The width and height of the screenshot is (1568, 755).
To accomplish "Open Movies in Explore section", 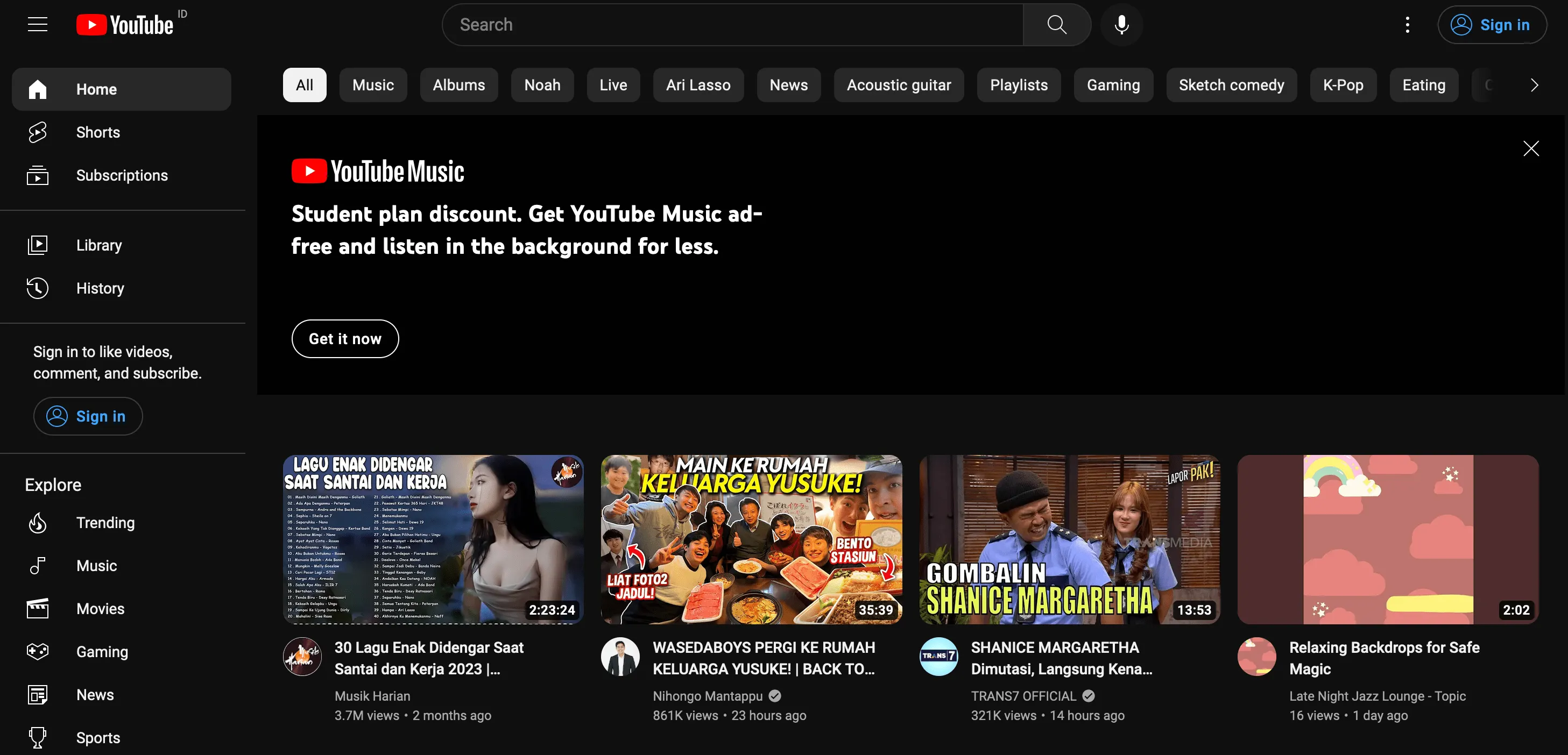I will coord(100,608).
